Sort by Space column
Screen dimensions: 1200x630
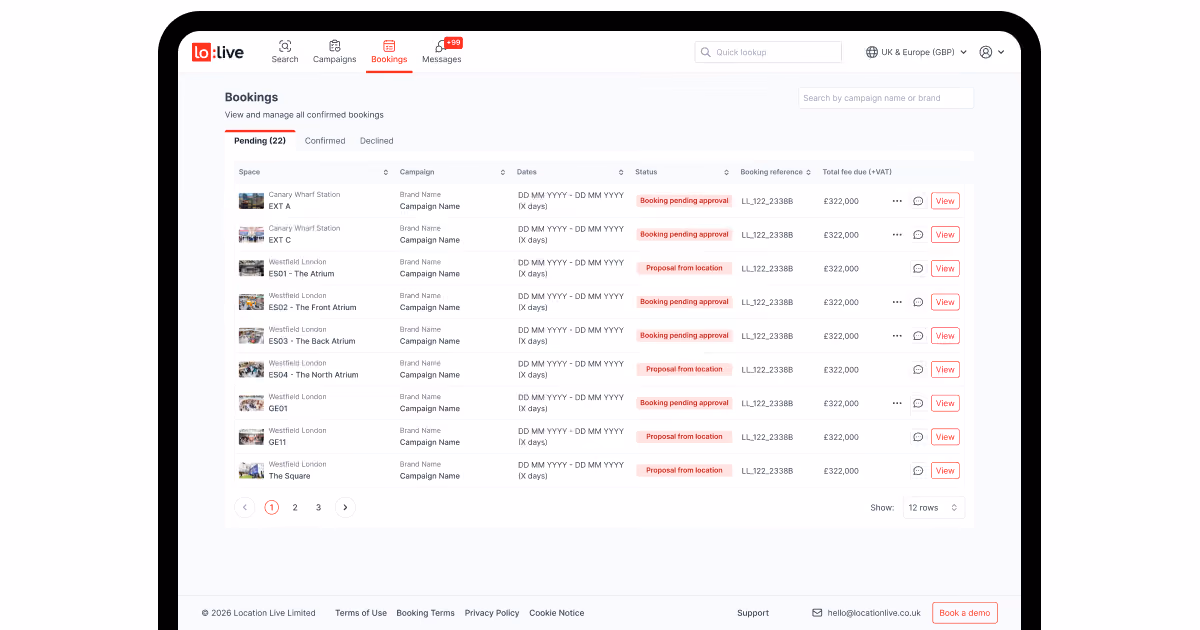[x=386, y=172]
